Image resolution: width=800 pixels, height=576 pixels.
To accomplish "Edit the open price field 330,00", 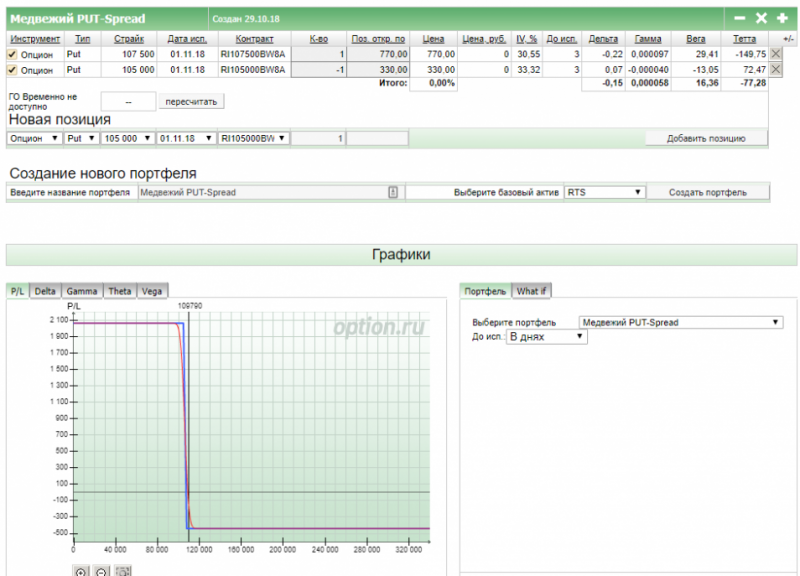I will pyautogui.click(x=378, y=70).
